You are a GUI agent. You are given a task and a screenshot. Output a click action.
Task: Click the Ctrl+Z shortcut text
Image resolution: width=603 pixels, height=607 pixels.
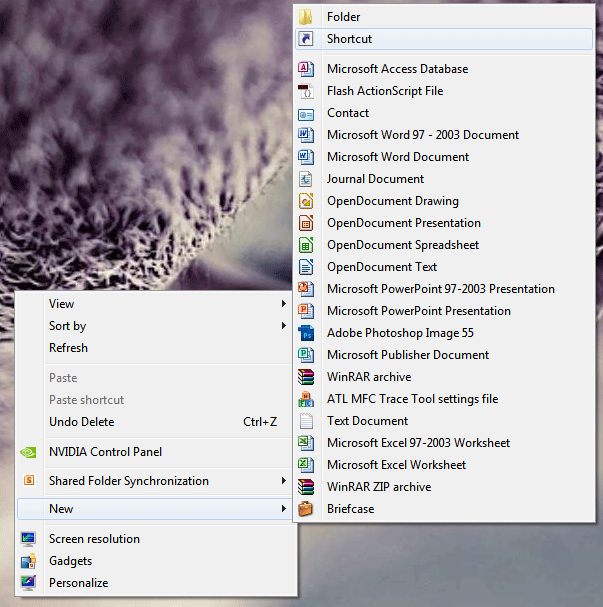click(x=260, y=422)
